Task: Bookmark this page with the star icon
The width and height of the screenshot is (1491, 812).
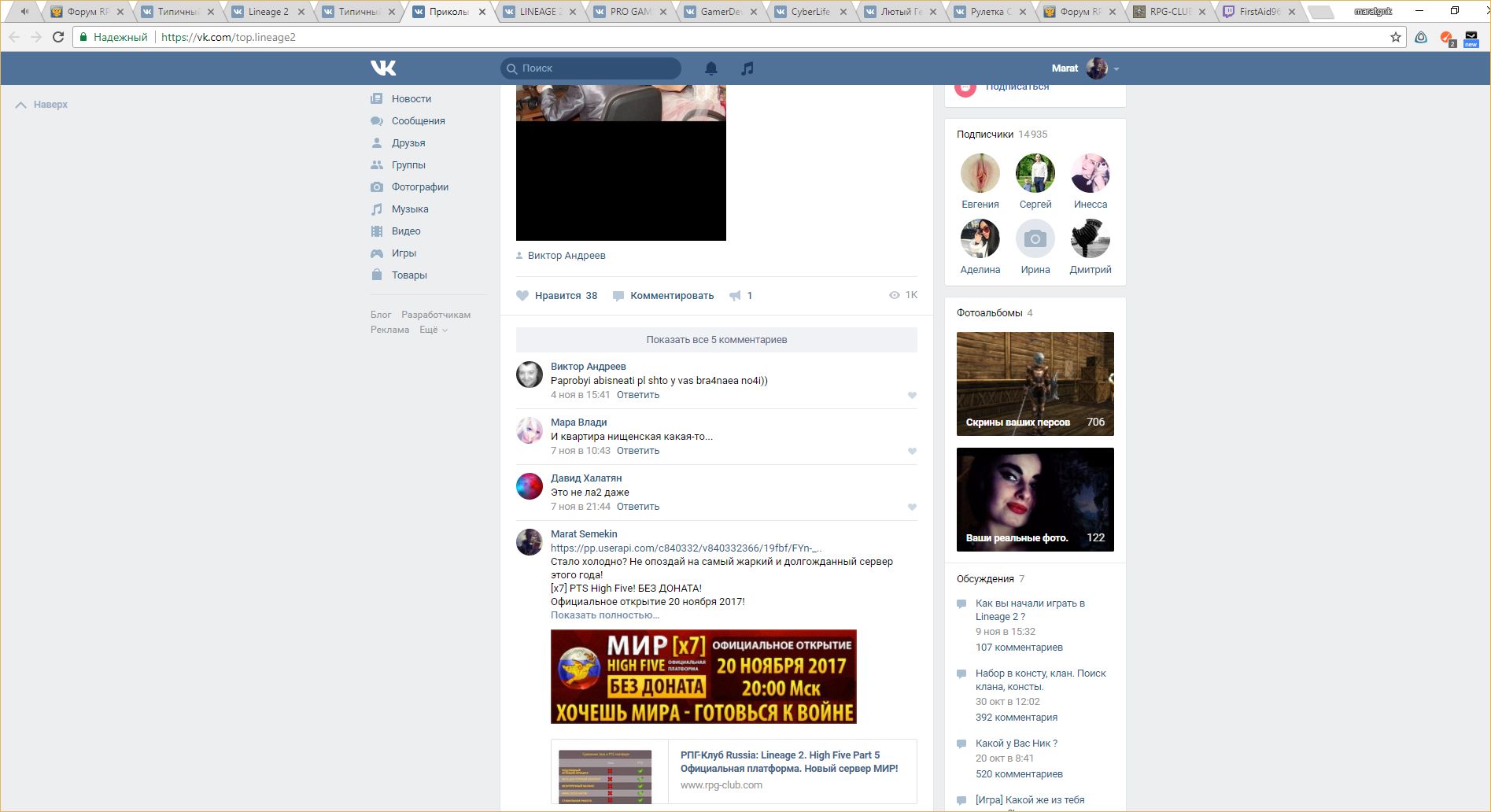Action: click(1395, 37)
